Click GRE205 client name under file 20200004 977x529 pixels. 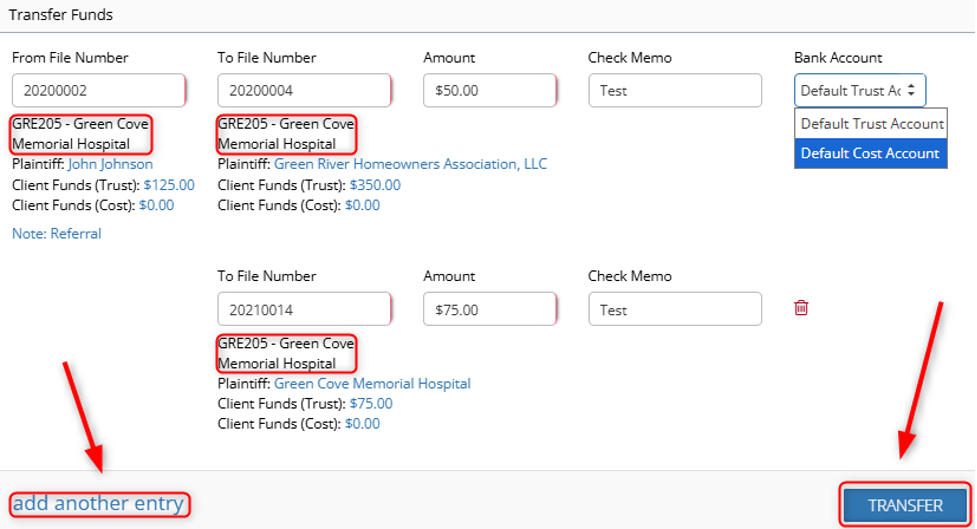click(x=286, y=134)
